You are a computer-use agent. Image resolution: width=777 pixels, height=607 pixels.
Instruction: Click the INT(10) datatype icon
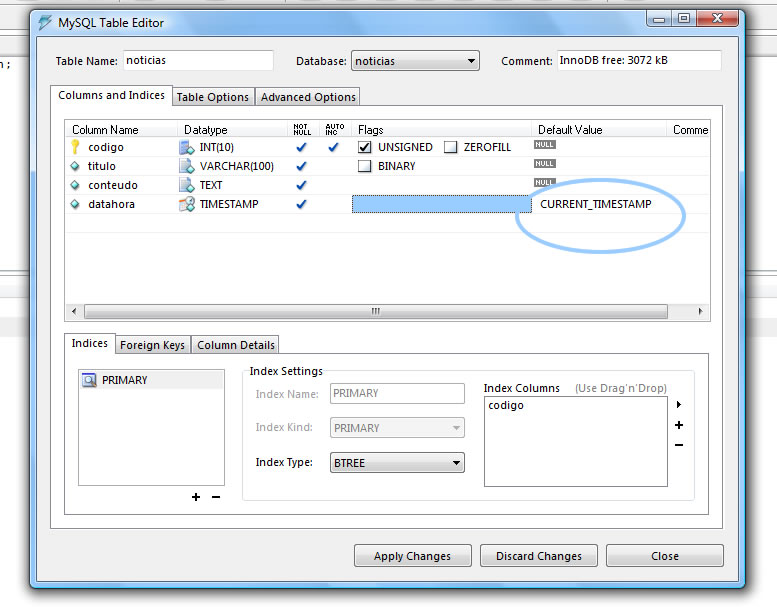click(186, 147)
